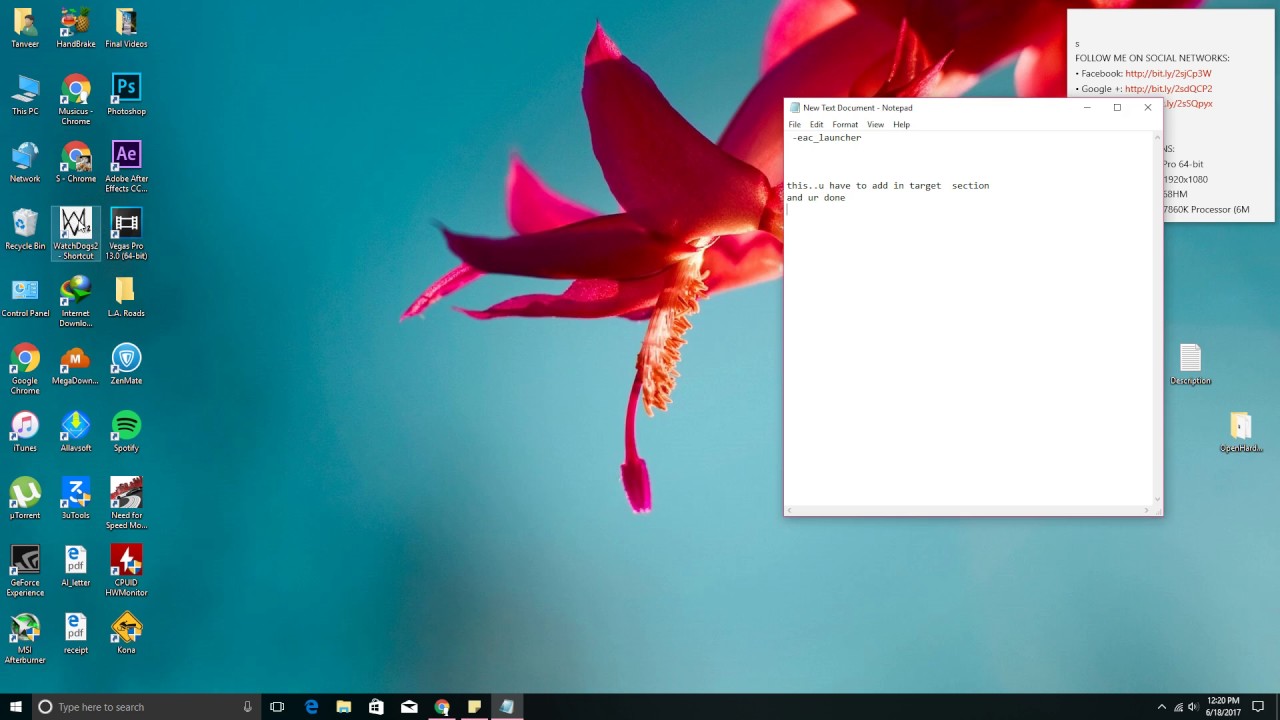Viewport: 1280px width, 720px height.
Task: Select the This PC desktop icon
Action: click(25, 95)
